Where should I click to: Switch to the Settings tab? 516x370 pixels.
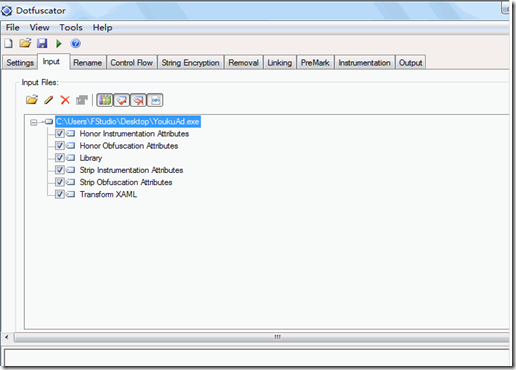(x=20, y=63)
